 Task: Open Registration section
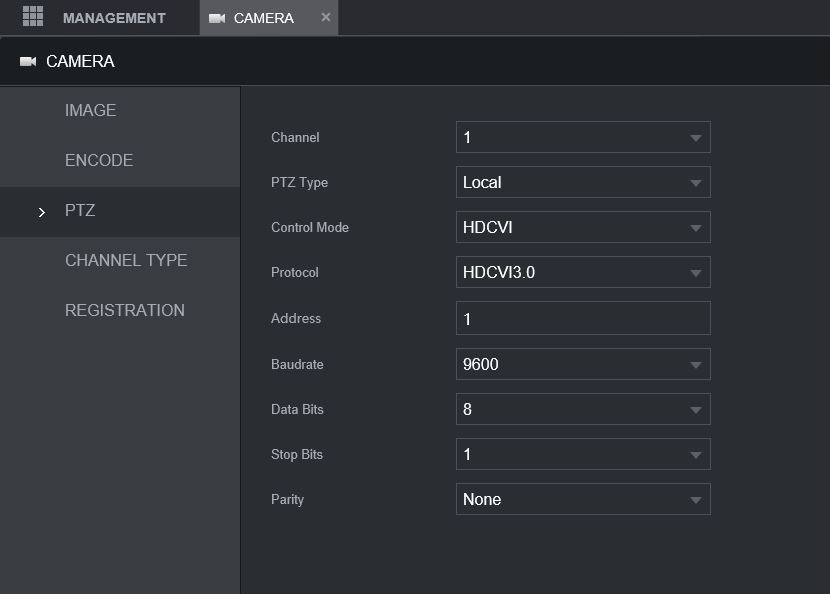point(124,311)
